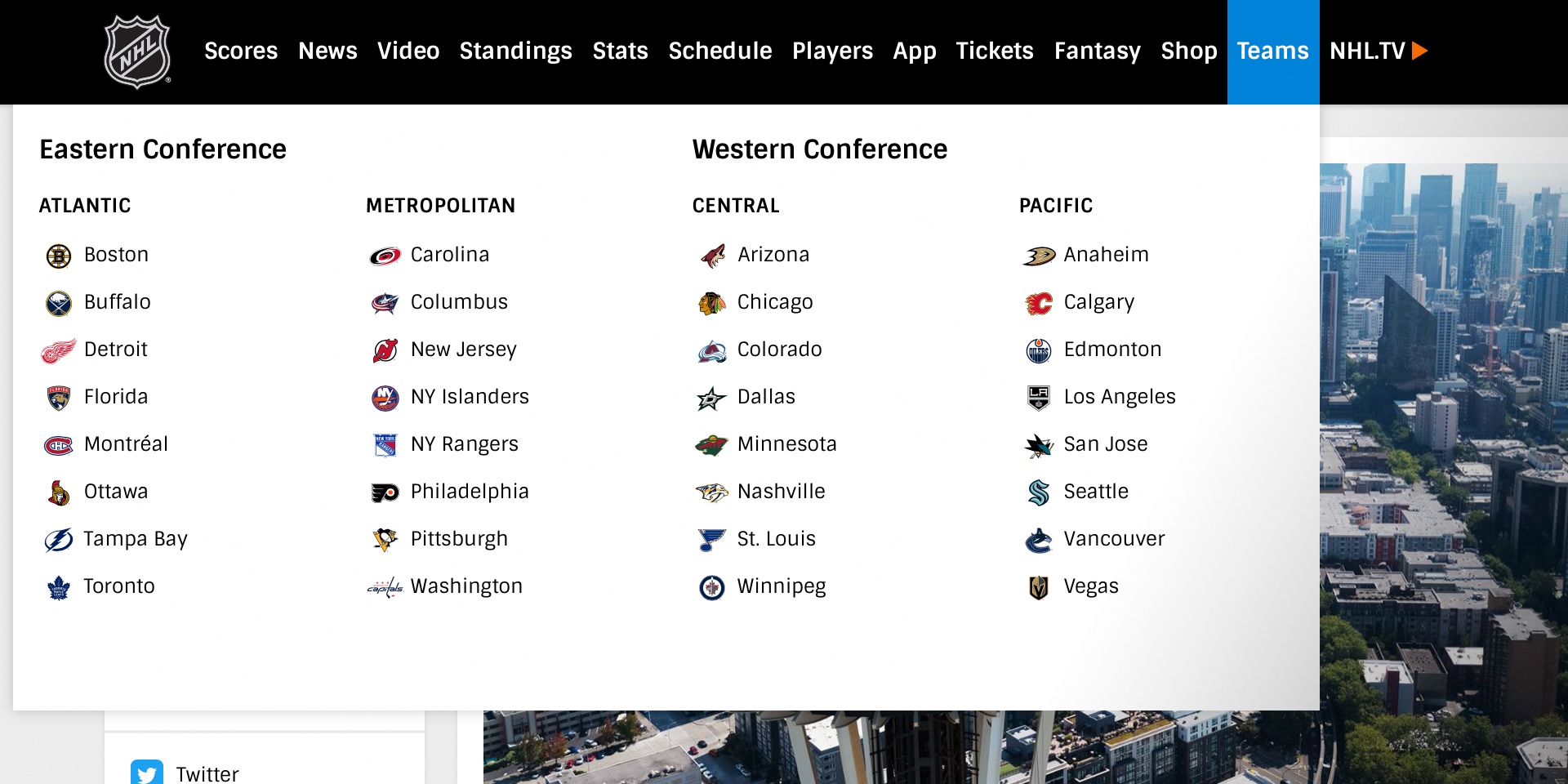
Task: Click the Twitter bird icon
Action: (x=147, y=773)
